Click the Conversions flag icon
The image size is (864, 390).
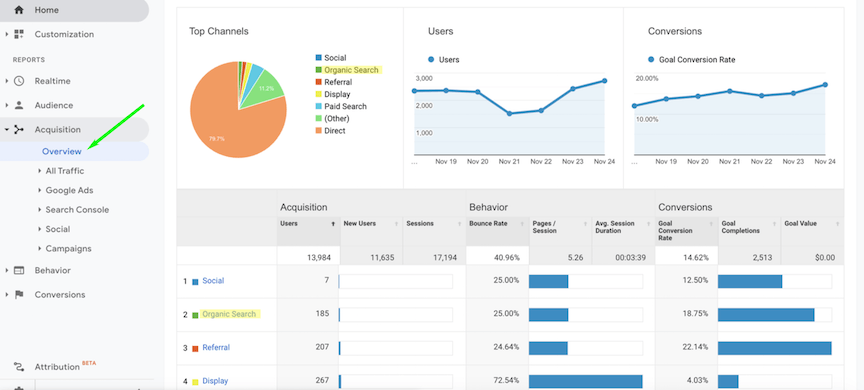point(19,295)
